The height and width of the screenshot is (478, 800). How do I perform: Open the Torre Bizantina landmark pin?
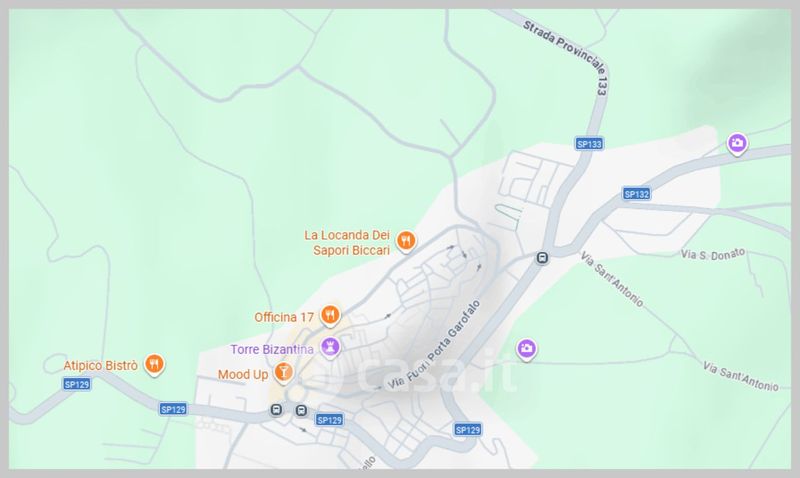[330, 348]
